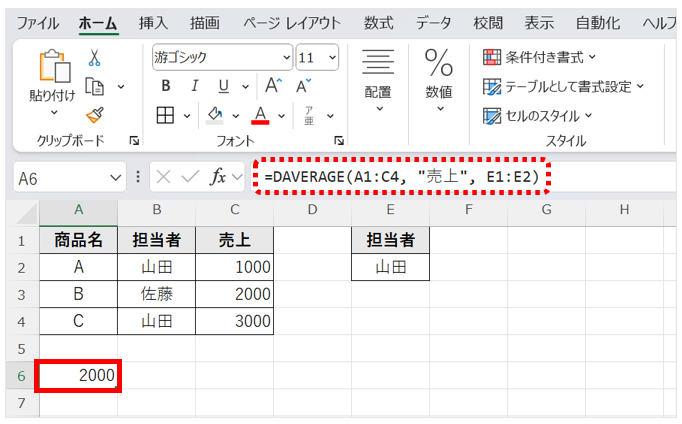
Task: Decrease font size with small A icon
Action: point(303,86)
